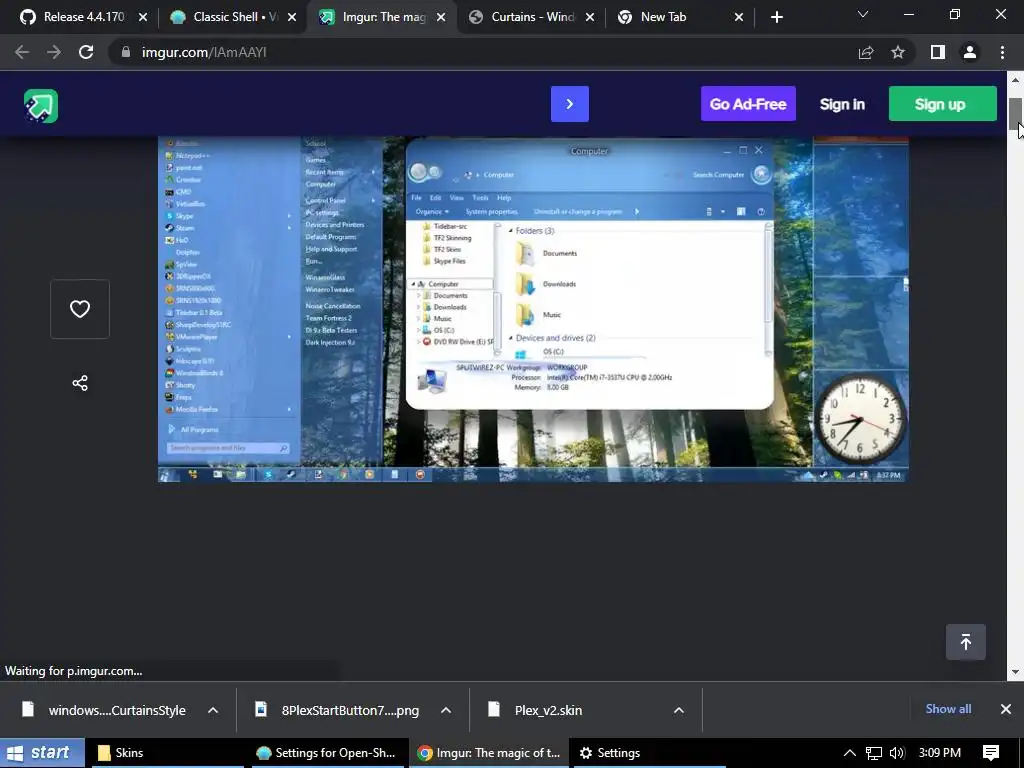Reload the page

click(86, 52)
